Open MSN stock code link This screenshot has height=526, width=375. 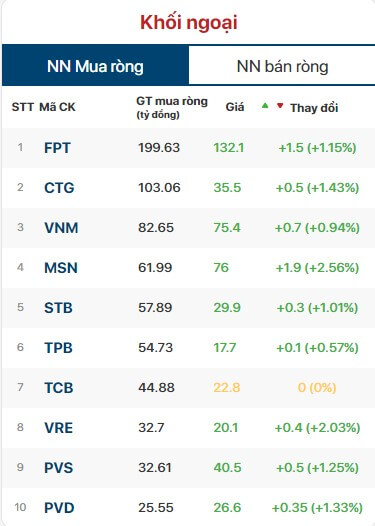tap(61, 268)
